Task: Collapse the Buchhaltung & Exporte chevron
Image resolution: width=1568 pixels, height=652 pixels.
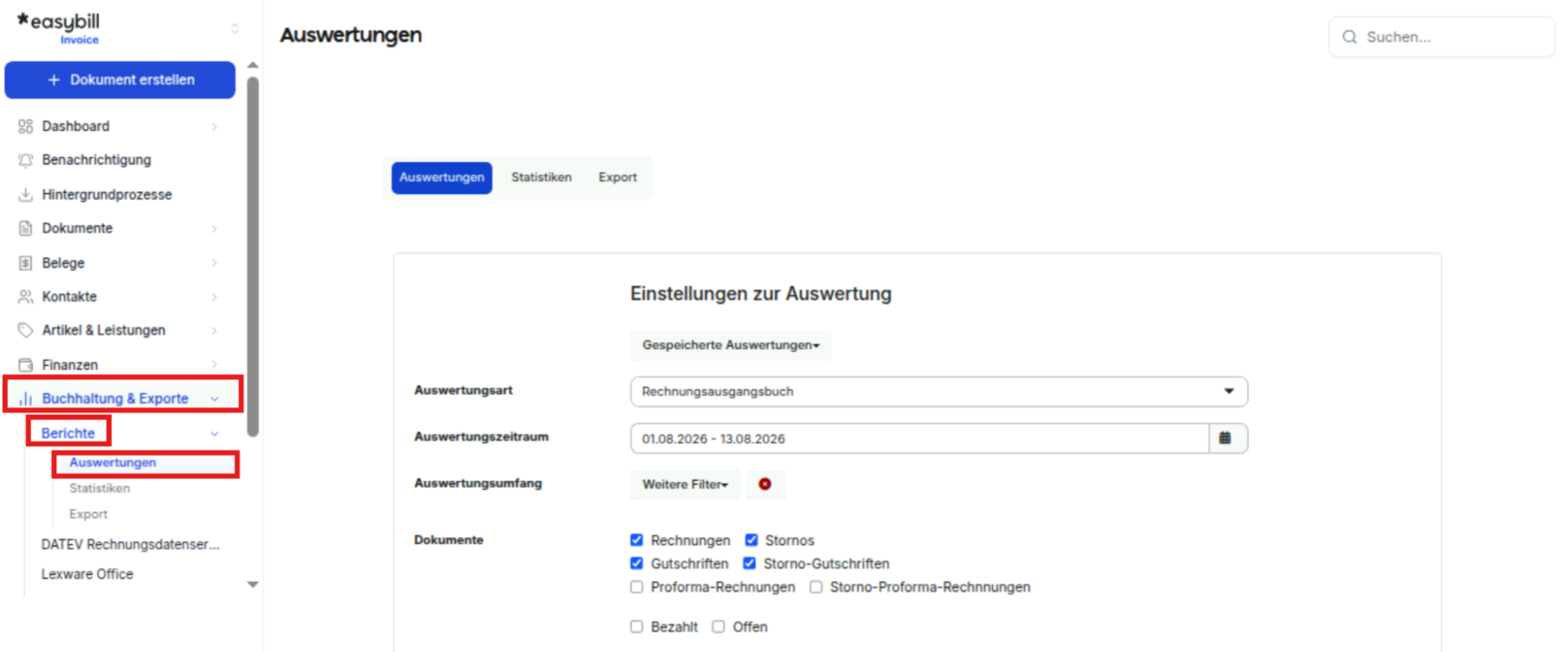Action: [214, 399]
